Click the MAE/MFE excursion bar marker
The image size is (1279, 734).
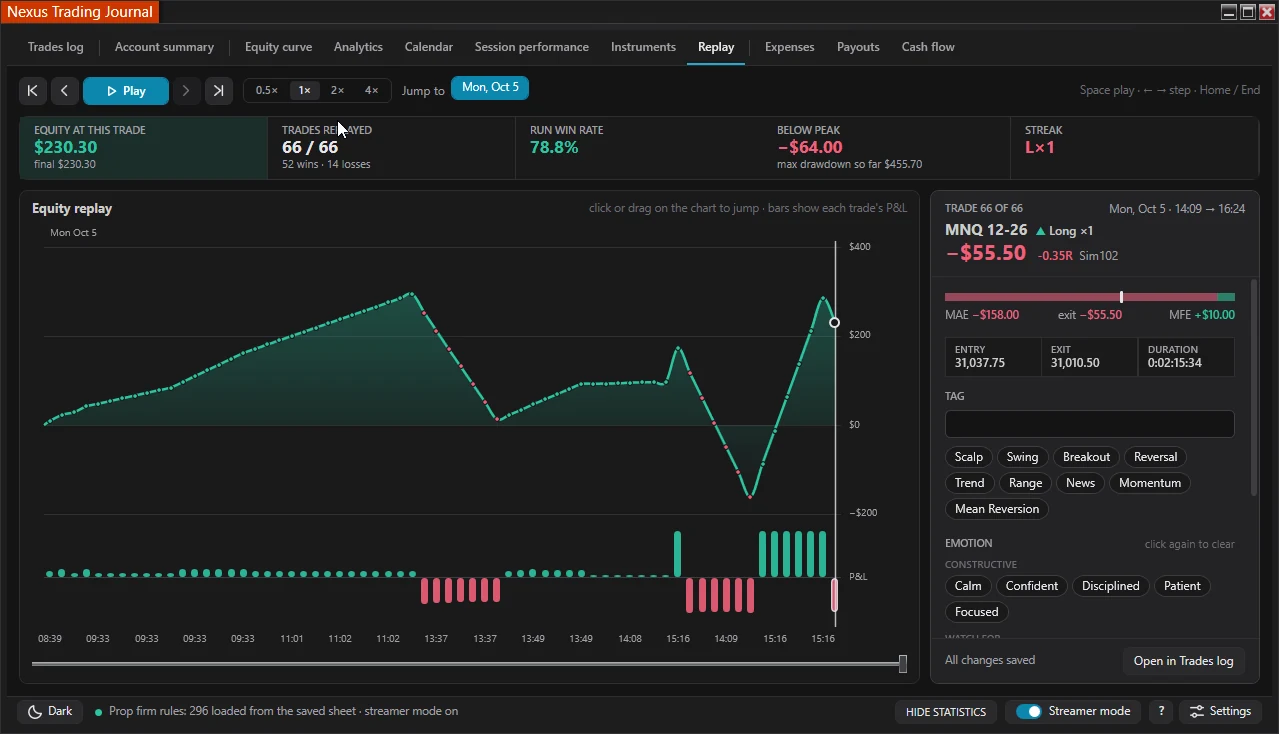coord(1121,297)
